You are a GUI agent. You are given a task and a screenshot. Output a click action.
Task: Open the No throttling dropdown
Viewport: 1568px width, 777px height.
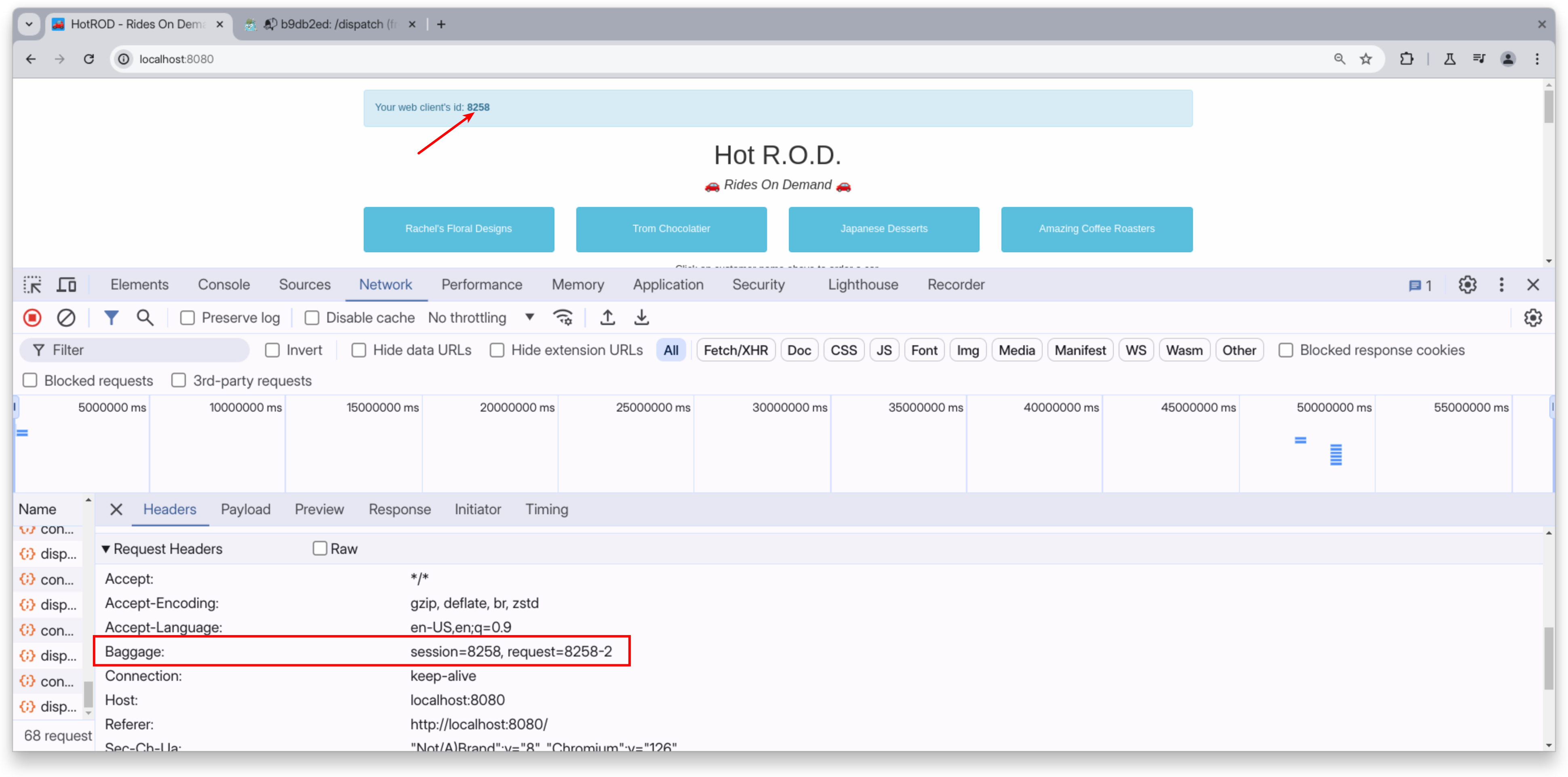tap(481, 317)
